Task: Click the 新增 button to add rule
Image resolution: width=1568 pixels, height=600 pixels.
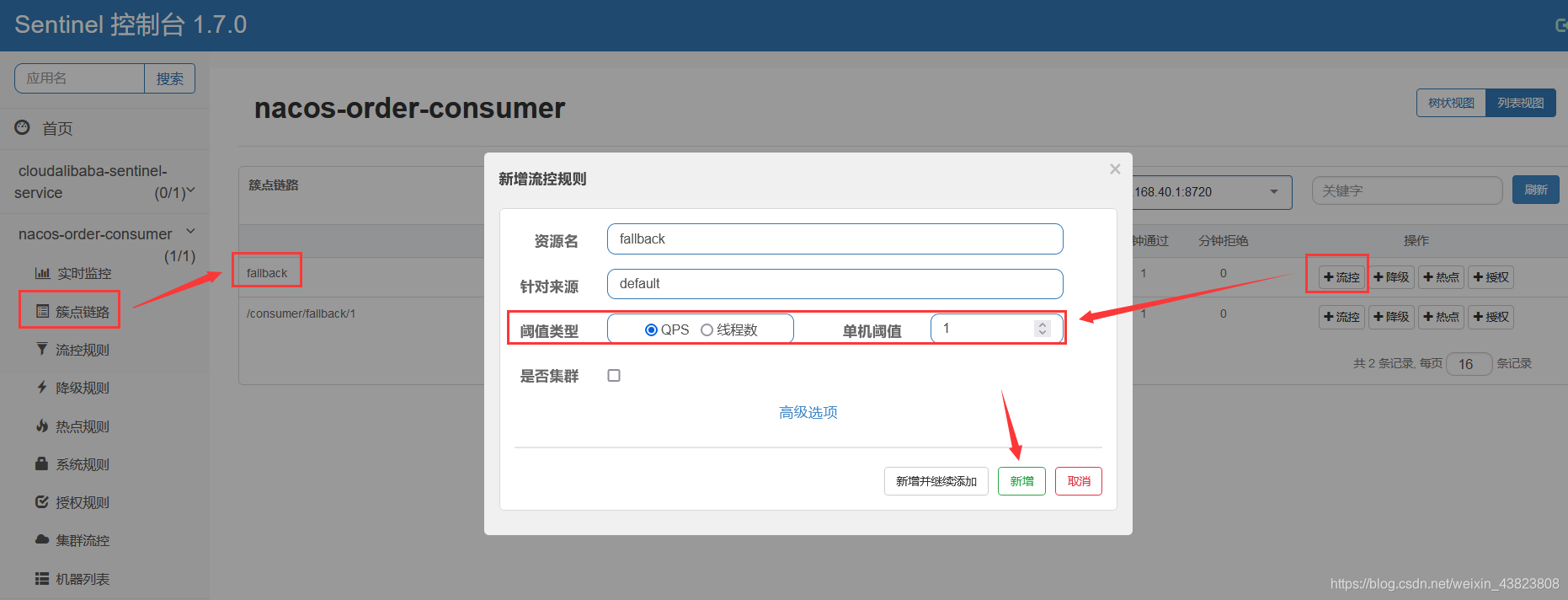Action: [x=1021, y=481]
